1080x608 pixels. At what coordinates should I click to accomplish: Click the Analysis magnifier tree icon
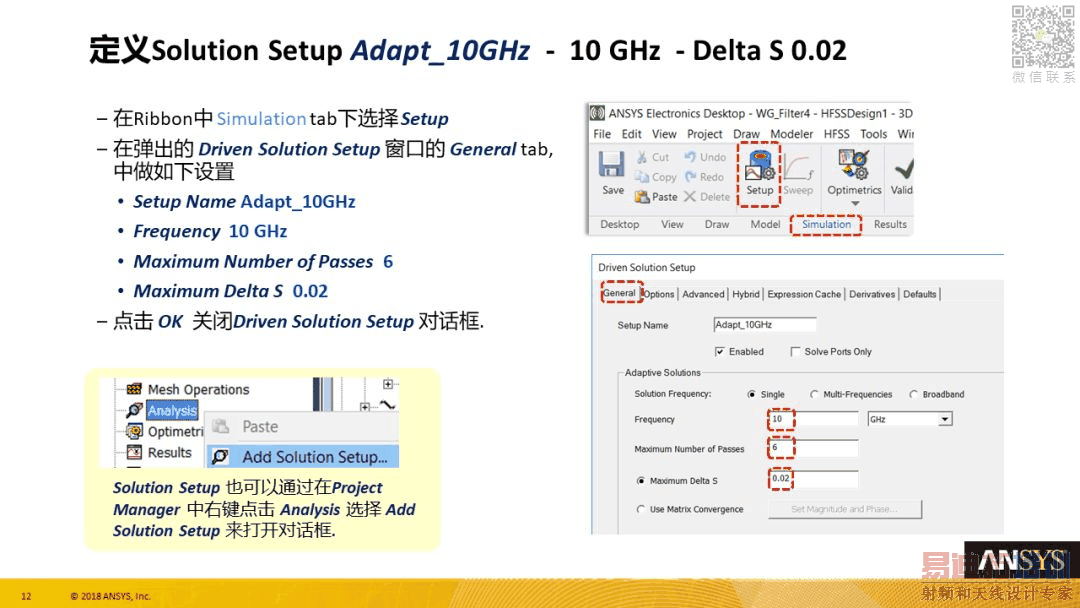(x=134, y=411)
